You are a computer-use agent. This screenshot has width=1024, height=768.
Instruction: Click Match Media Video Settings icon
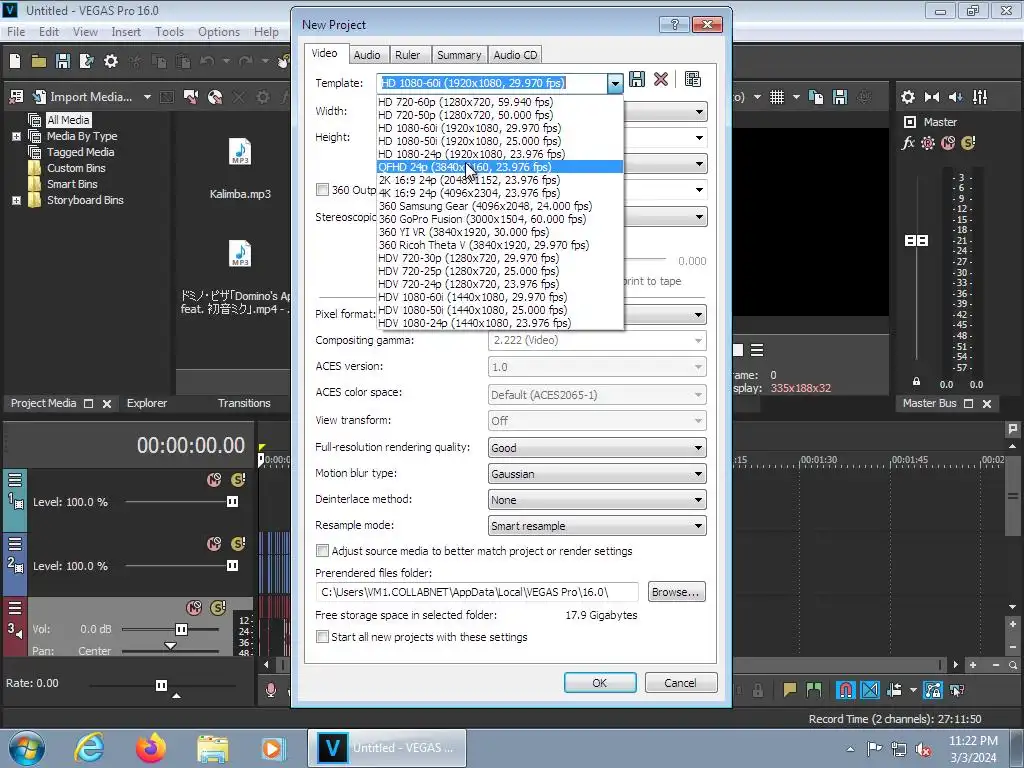click(693, 80)
